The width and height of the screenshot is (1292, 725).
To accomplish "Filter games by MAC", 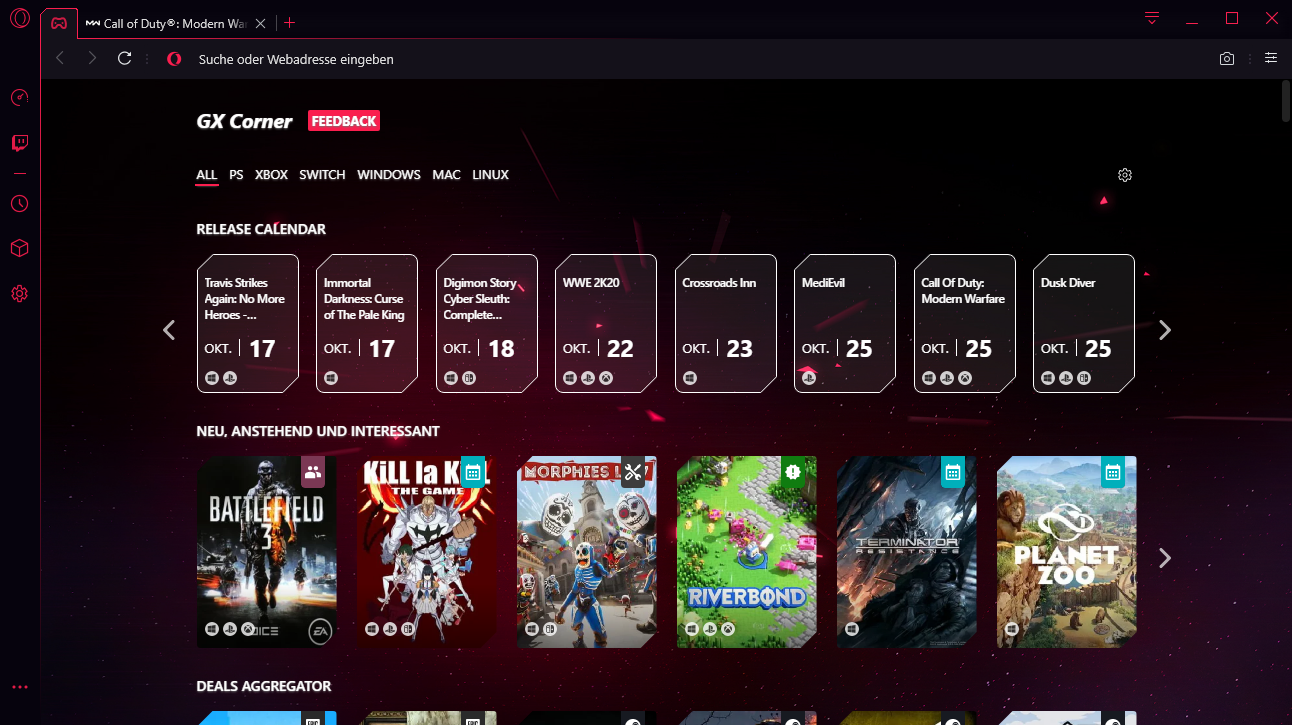I will [x=446, y=175].
